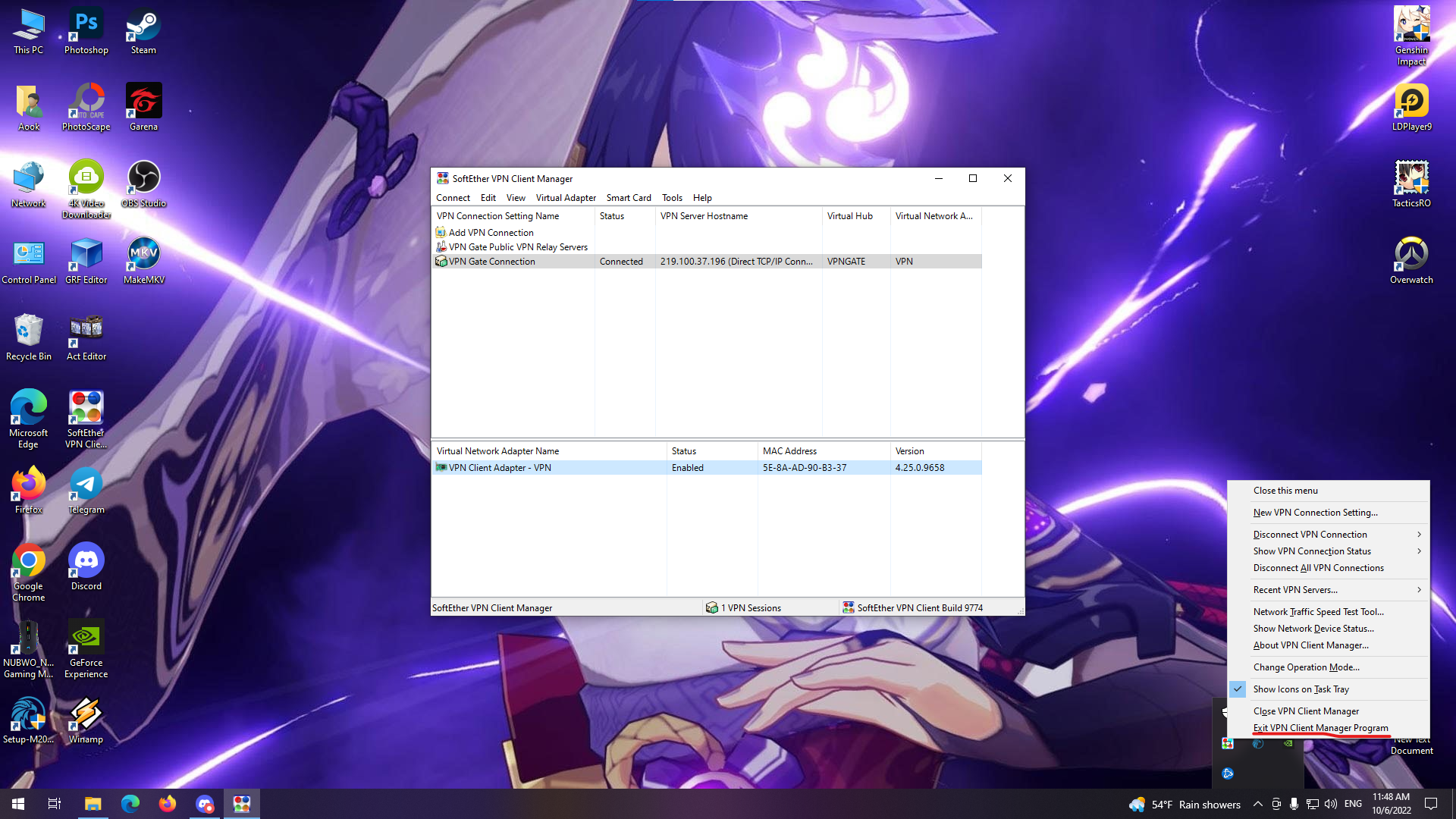Click the Windows Start button
This screenshot has height=819, width=1456.
click(x=18, y=804)
